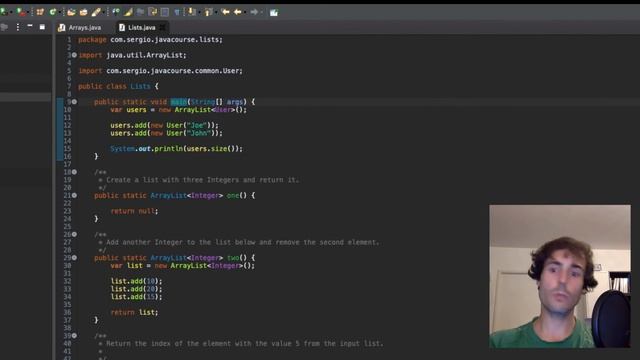Open the New Java Class dropdown arrow
Viewport: 640px width, 360px height.
pos(60,13)
